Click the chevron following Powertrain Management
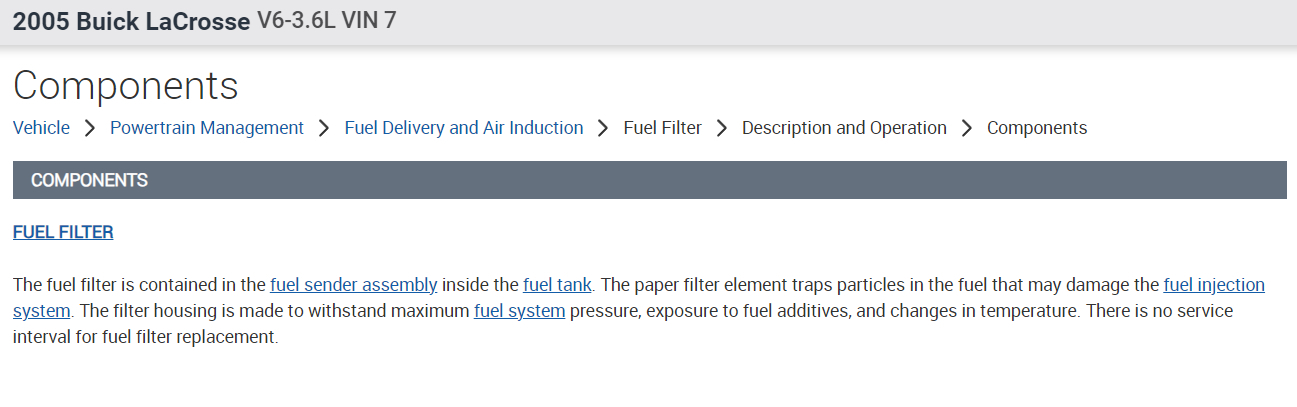The width and height of the screenshot is (1297, 407). click(324, 128)
